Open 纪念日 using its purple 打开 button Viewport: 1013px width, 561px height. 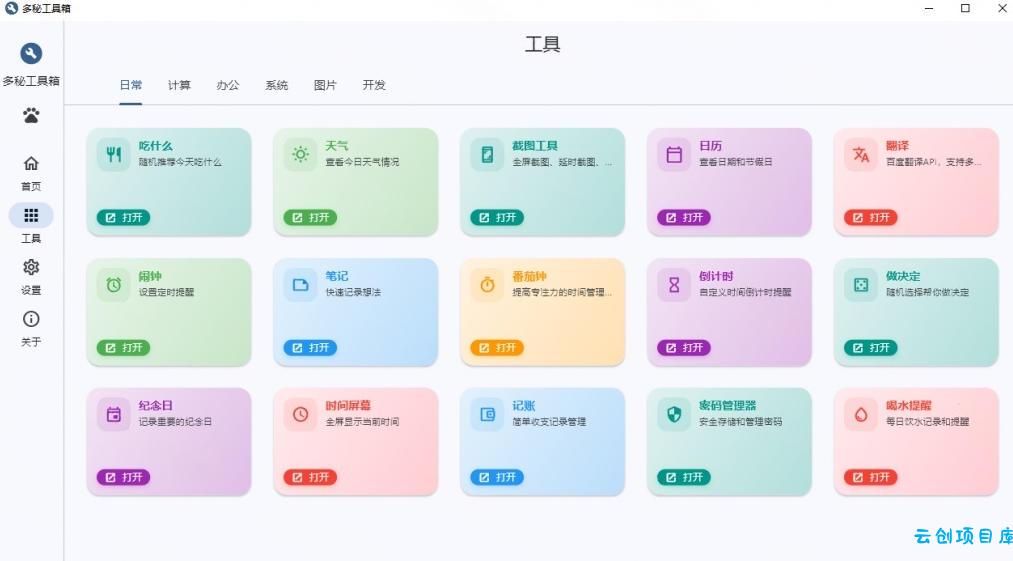tap(123, 477)
